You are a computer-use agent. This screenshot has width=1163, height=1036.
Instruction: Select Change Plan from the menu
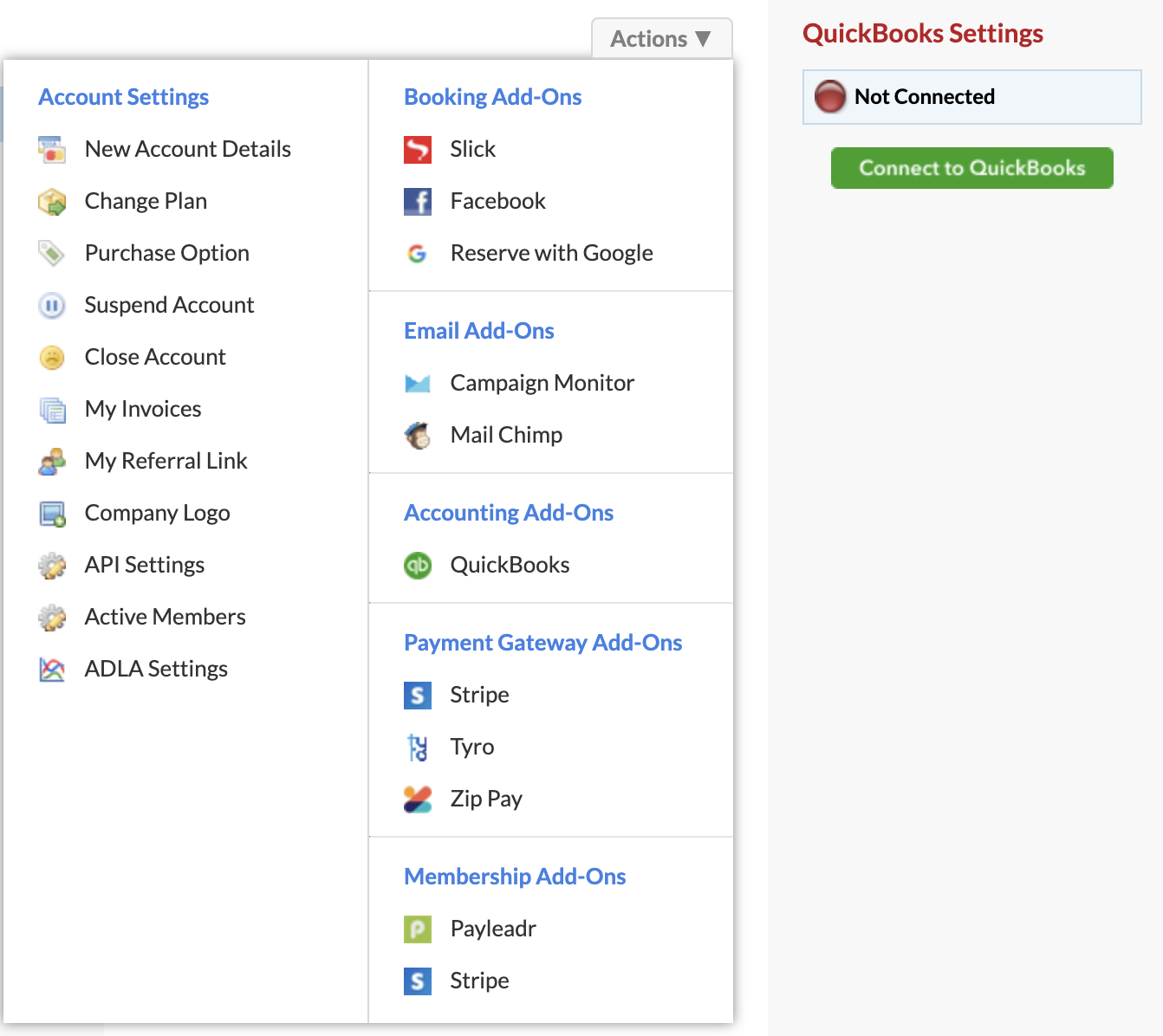click(146, 201)
